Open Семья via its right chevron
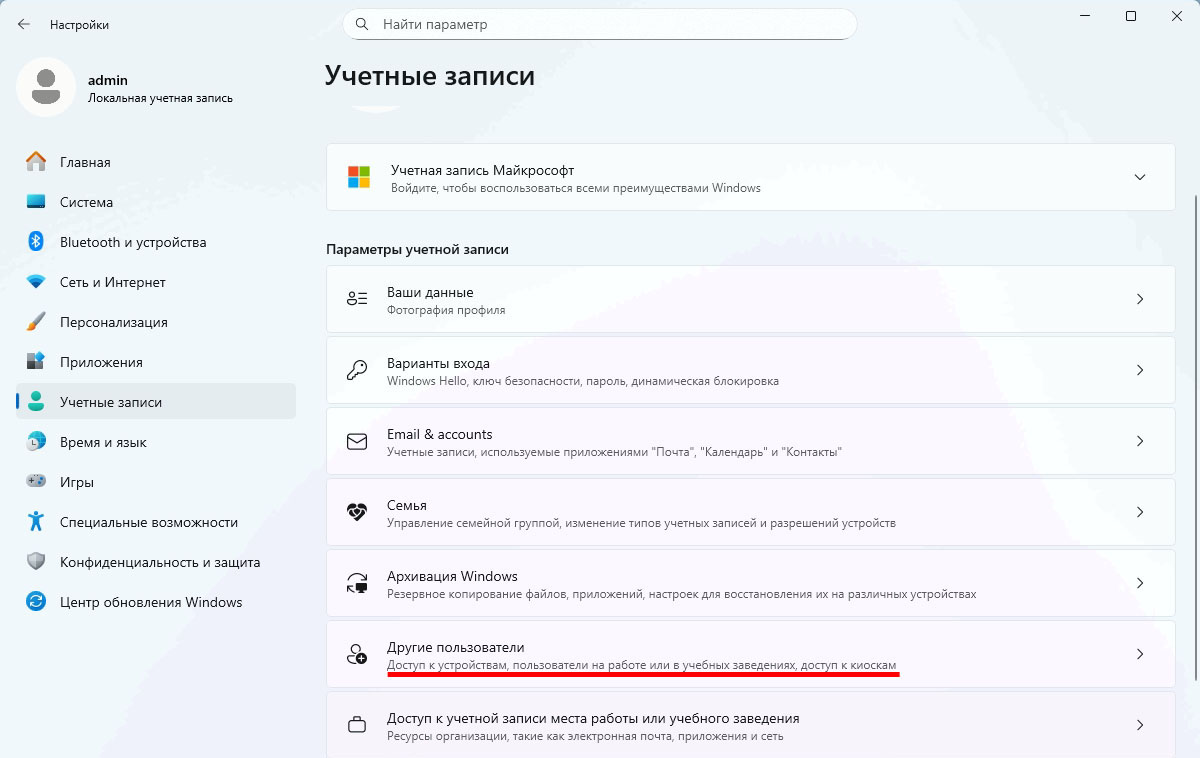1200x758 pixels. click(1139, 512)
